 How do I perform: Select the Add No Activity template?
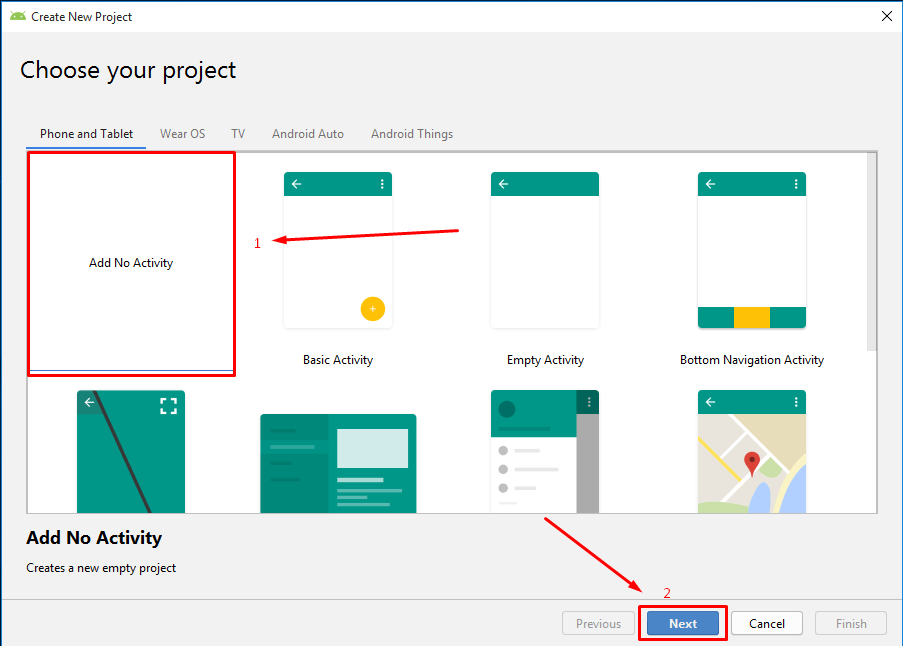click(x=131, y=263)
